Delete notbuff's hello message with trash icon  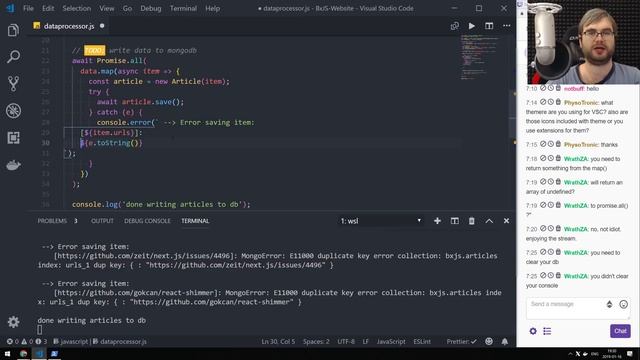pos(558,88)
